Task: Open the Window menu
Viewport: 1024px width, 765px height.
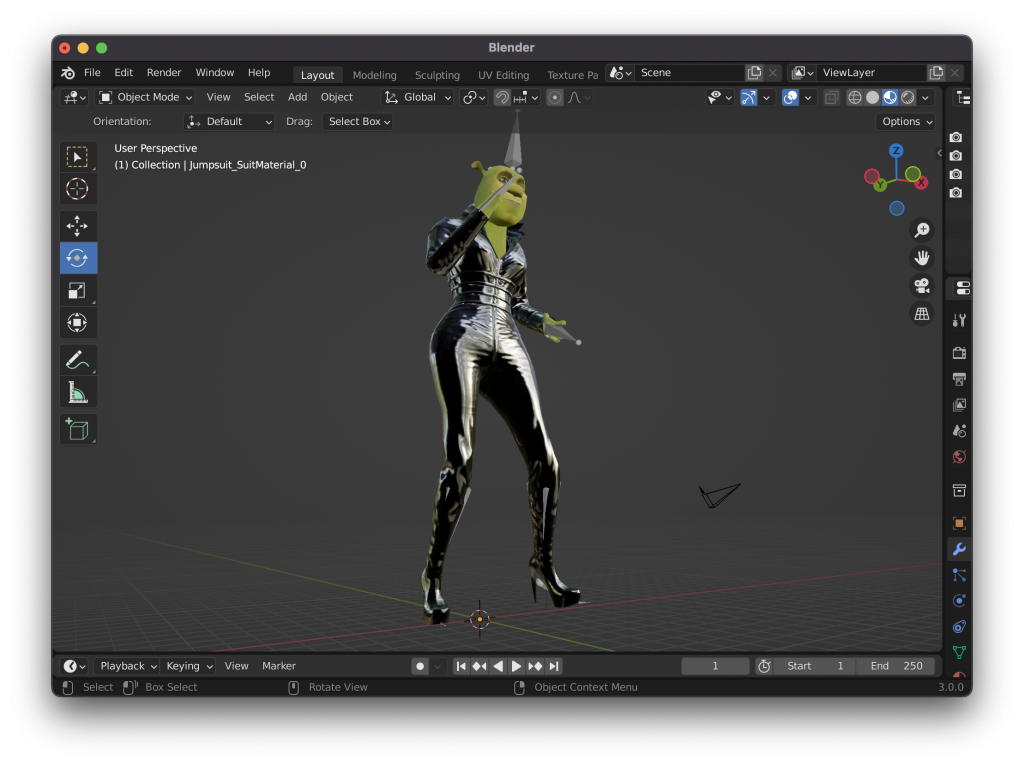Action: [215, 73]
